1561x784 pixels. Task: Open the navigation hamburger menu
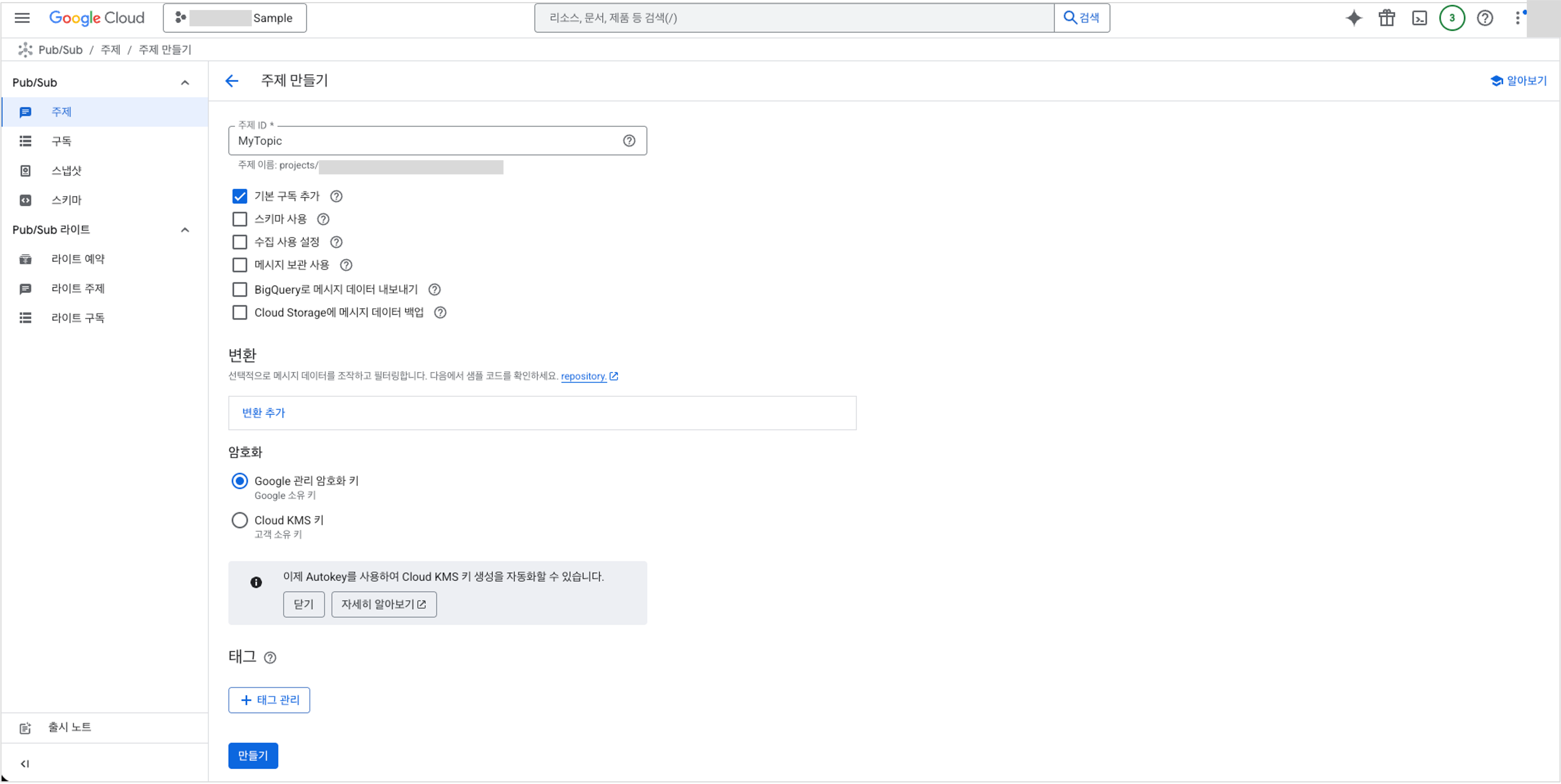pyautogui.click(x=22, y=18)
